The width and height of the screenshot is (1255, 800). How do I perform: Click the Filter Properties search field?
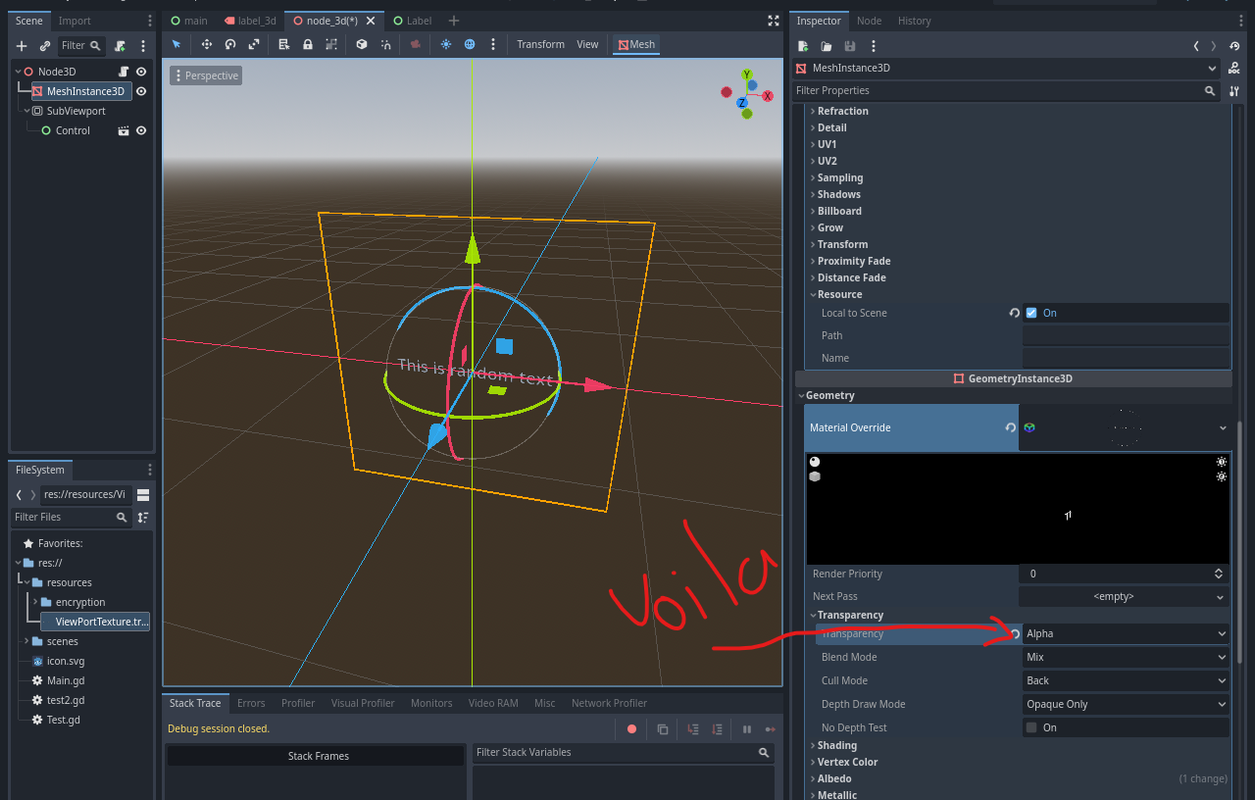click(1006, 91)
